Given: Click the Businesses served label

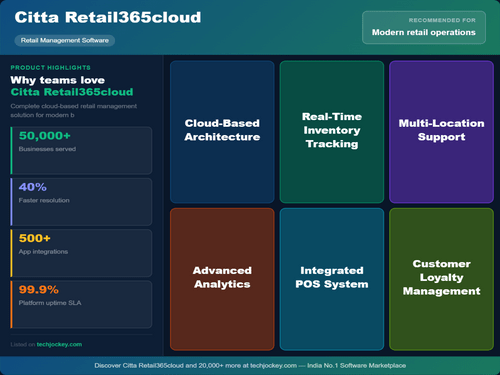Looking at the screenshot, I should (x=47, y=149).
